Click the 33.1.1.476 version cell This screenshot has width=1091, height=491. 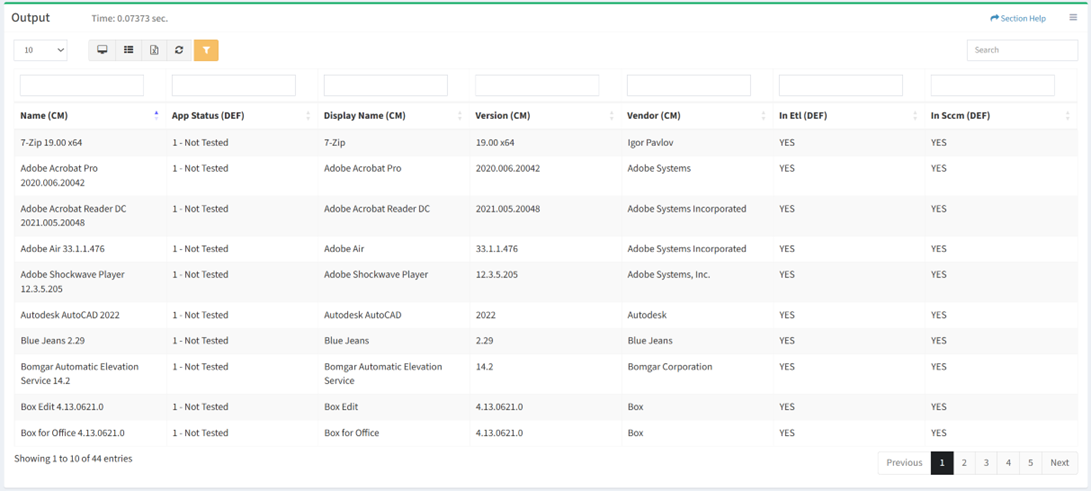(545, 249)
